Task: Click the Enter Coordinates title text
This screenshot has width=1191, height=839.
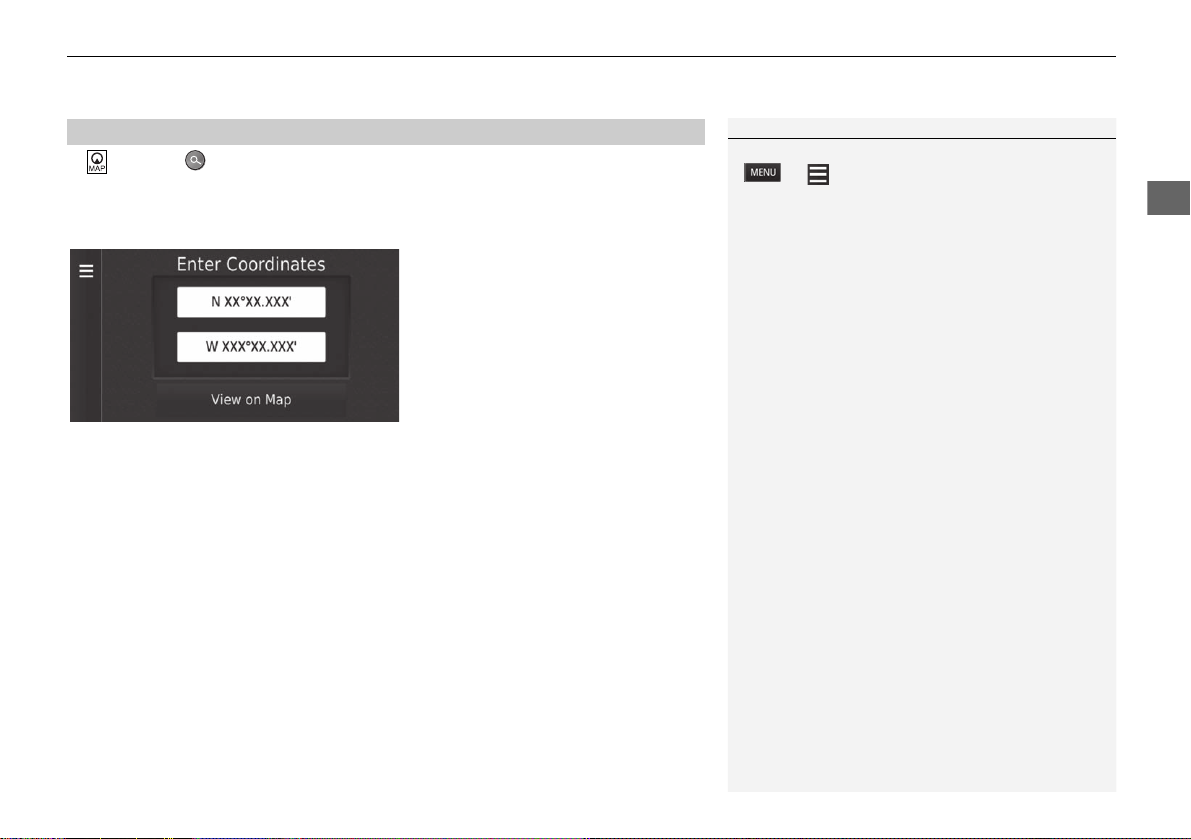Action: (251, 264)
